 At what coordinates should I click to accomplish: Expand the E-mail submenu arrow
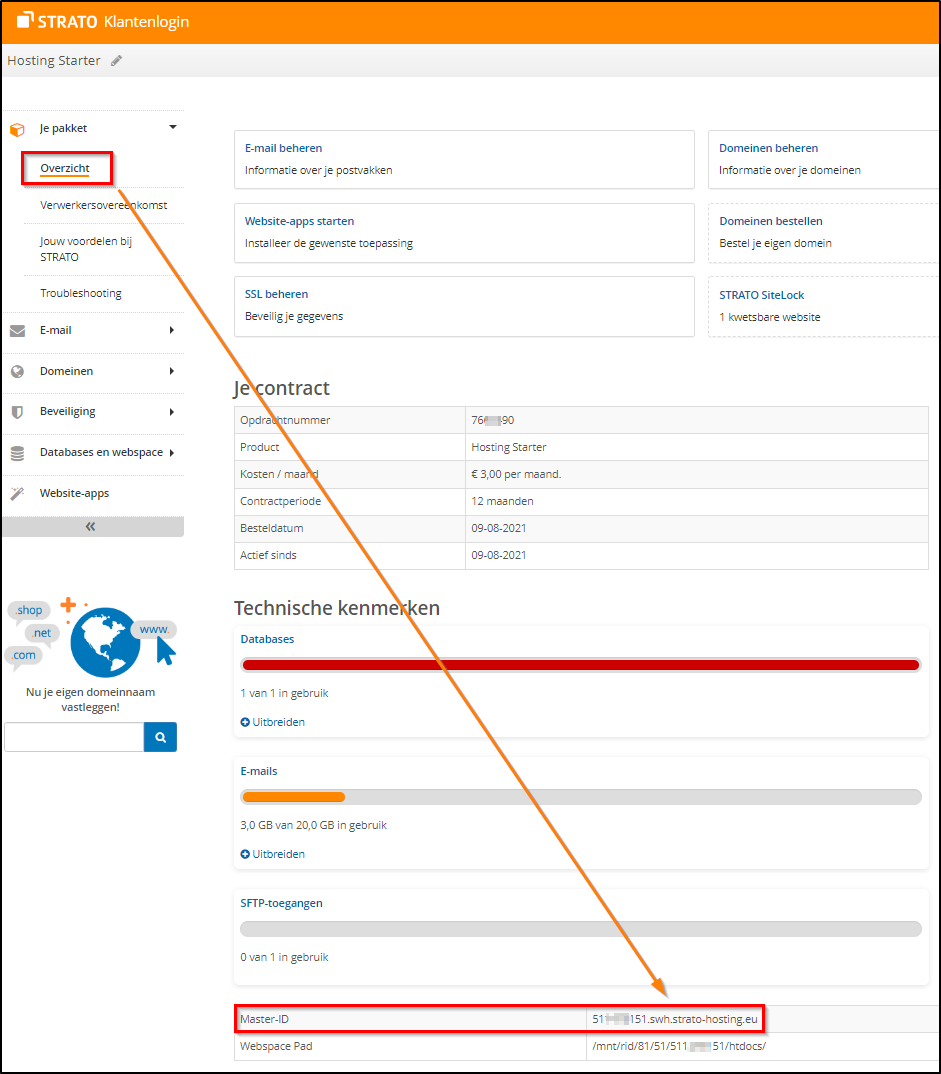(x=172, y=331)
